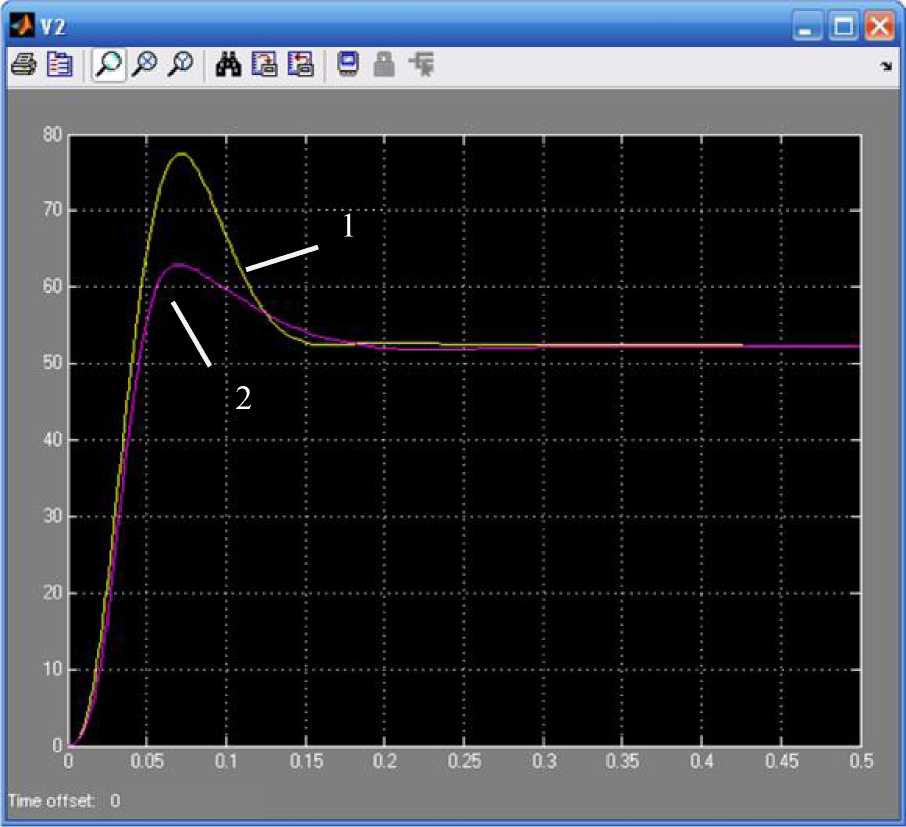Click the 0.05 label on the x-axis
The image size is (906, 827).
pyautogui.click(x=147, y=761)
